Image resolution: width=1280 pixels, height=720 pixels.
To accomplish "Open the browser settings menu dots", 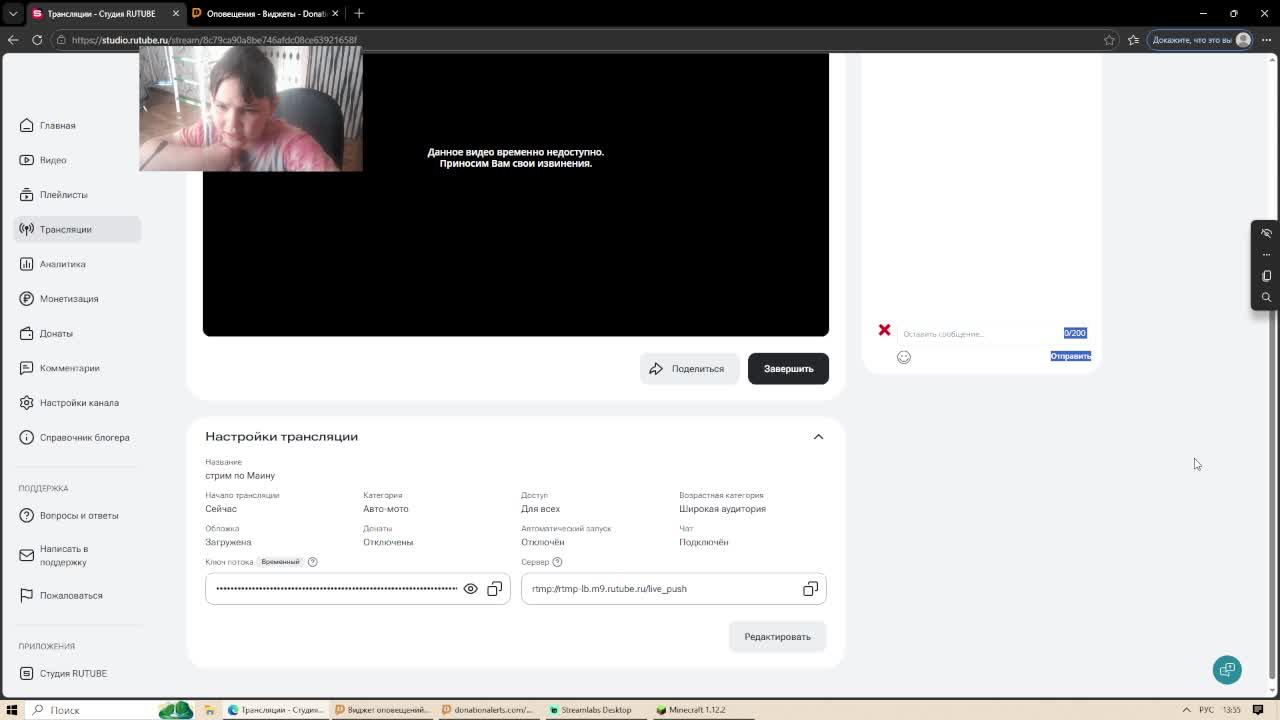I will point(1266,40).
